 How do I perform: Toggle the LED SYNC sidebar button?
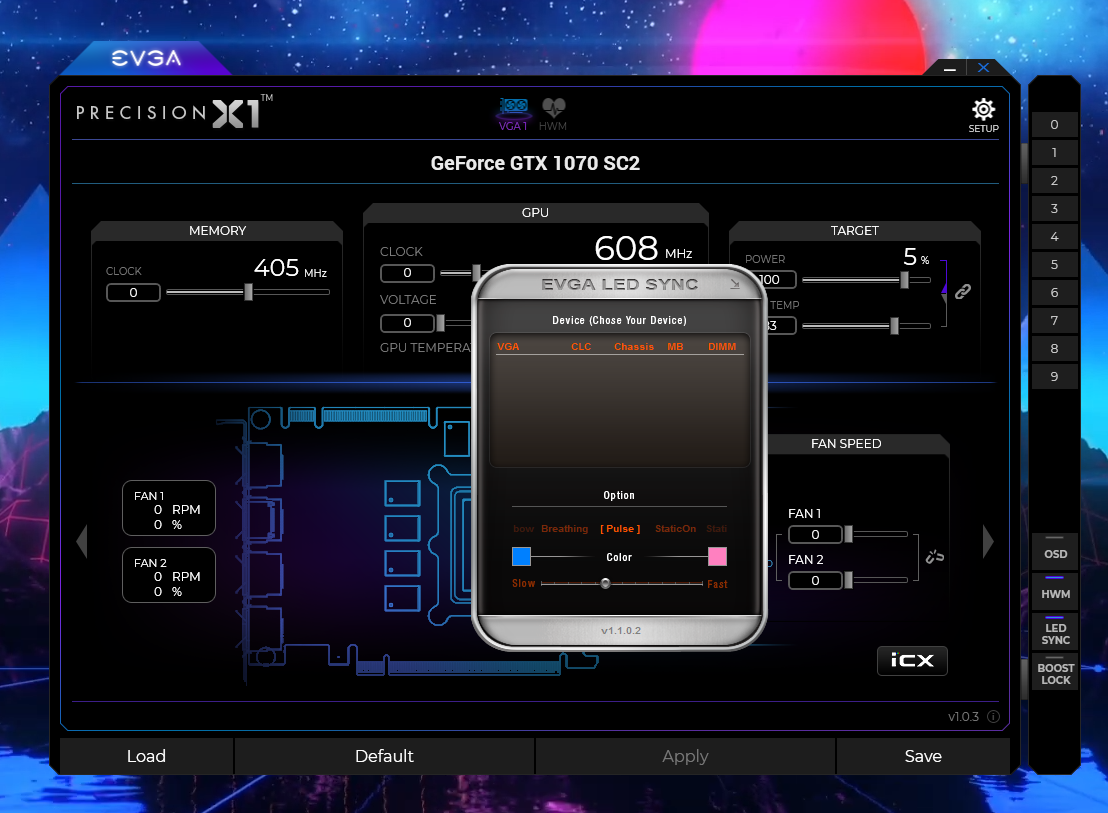[x=1055, y=634]
